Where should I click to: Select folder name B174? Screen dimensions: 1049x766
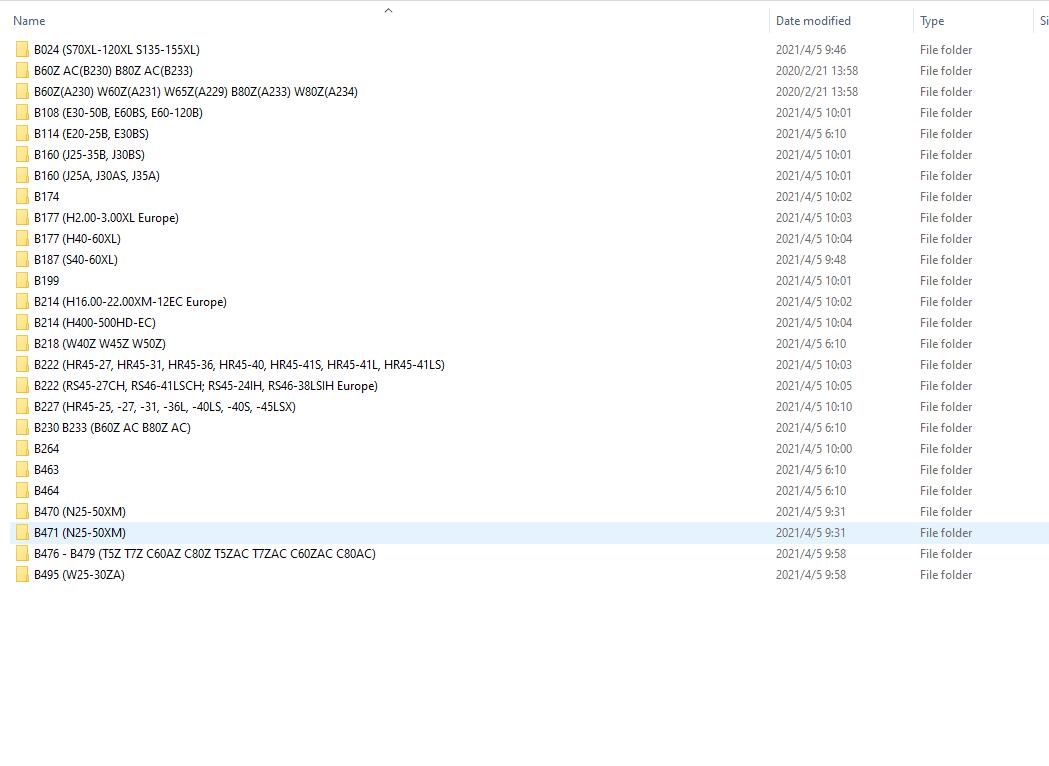(46, 197)
